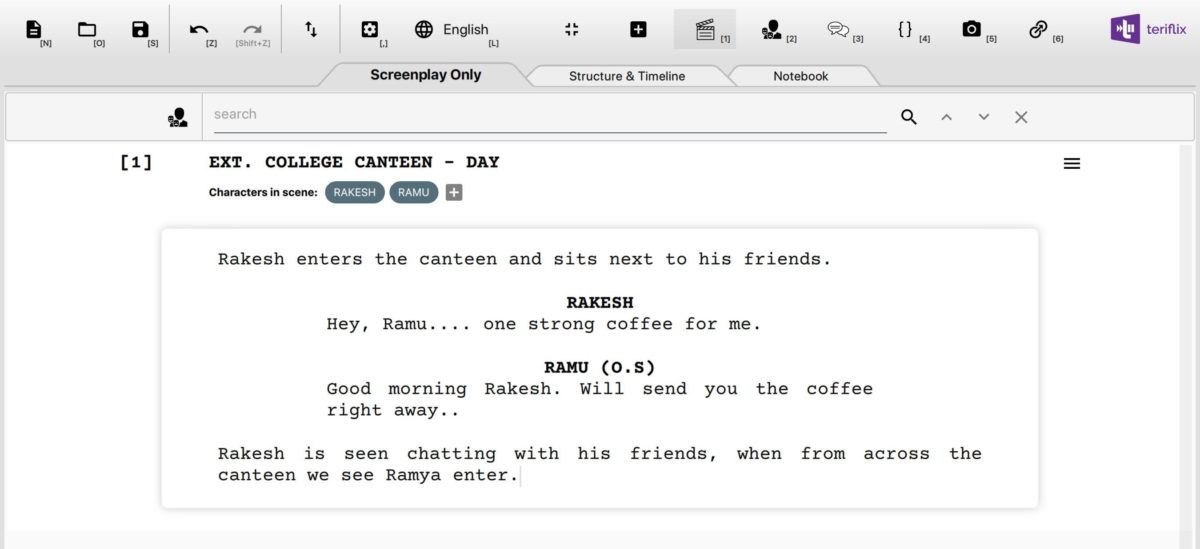Open a file using the folder icon
Viewport: 1200px width, 549px height.
point(87,30)
